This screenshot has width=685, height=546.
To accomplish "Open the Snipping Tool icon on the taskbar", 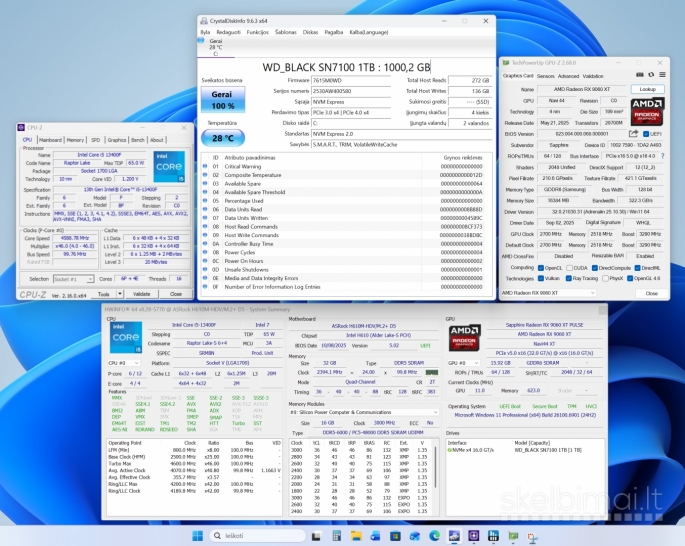I will 533,536.
